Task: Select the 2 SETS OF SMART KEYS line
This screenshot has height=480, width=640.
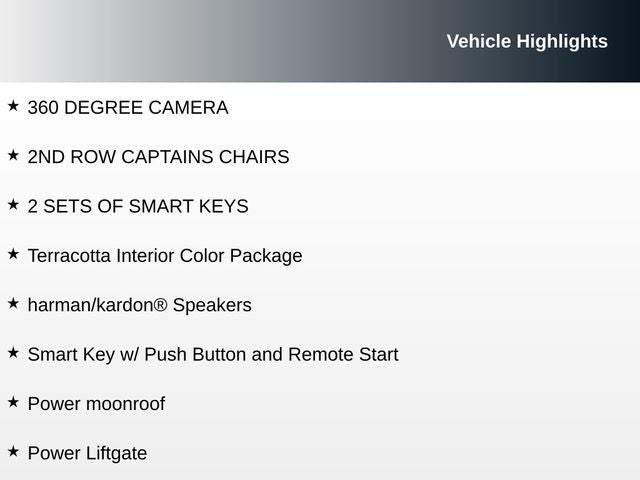Action: click(x=138, y=206)
